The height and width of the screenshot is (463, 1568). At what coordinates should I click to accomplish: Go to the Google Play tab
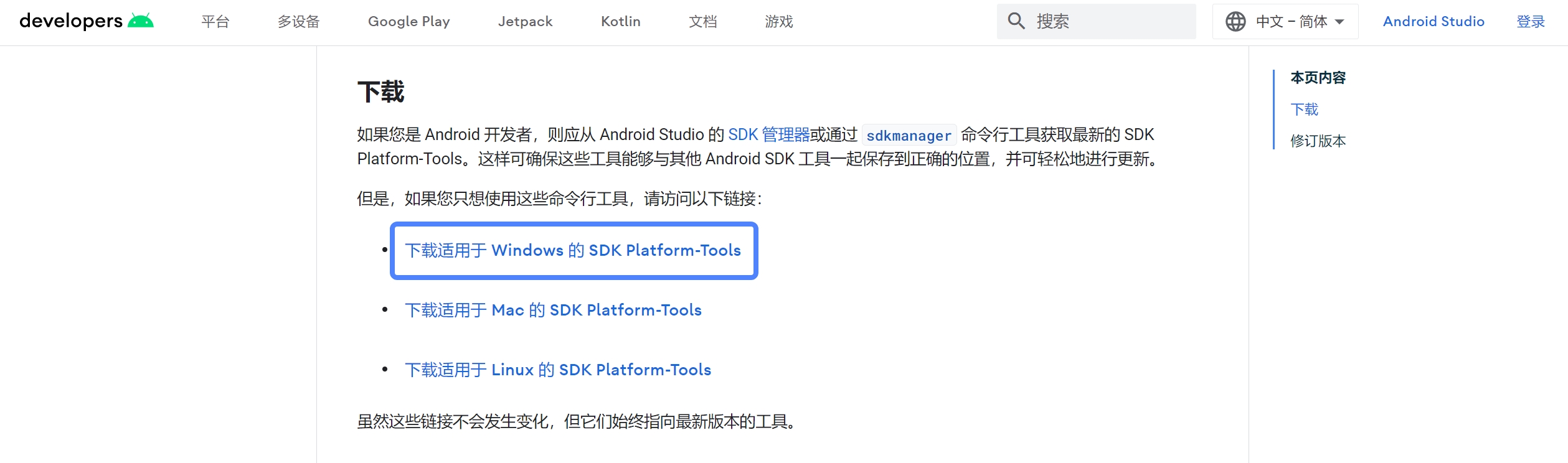pos(409,22)
